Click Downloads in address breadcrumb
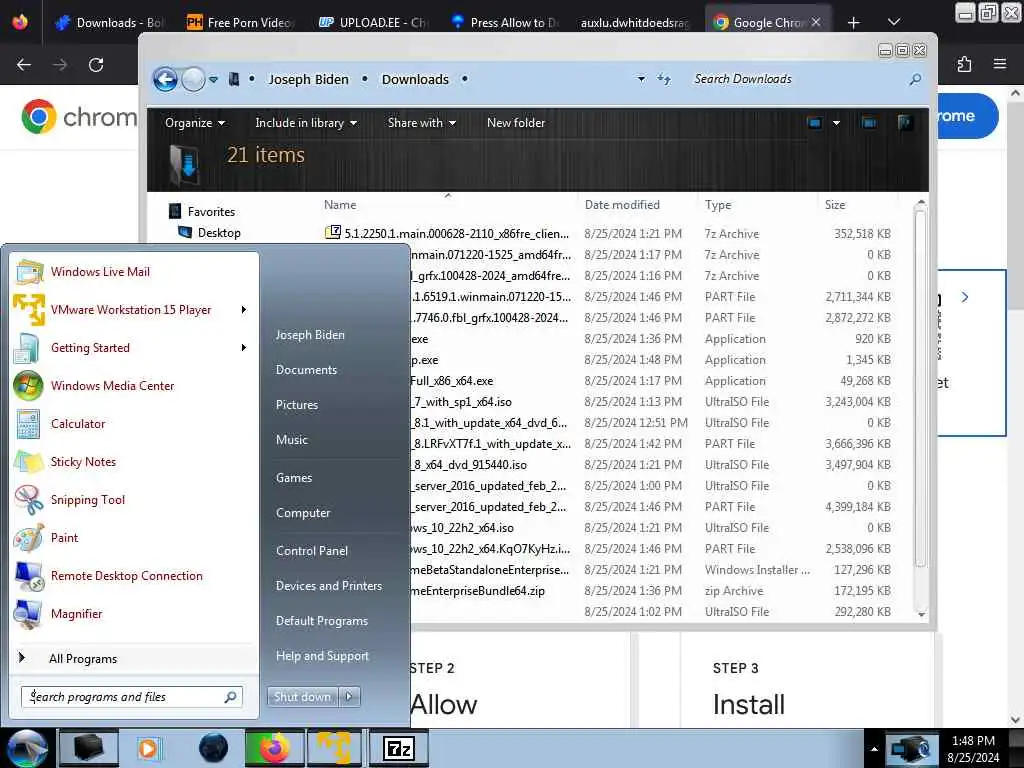The image size is (1024, 768). click(x=415, y=80)
